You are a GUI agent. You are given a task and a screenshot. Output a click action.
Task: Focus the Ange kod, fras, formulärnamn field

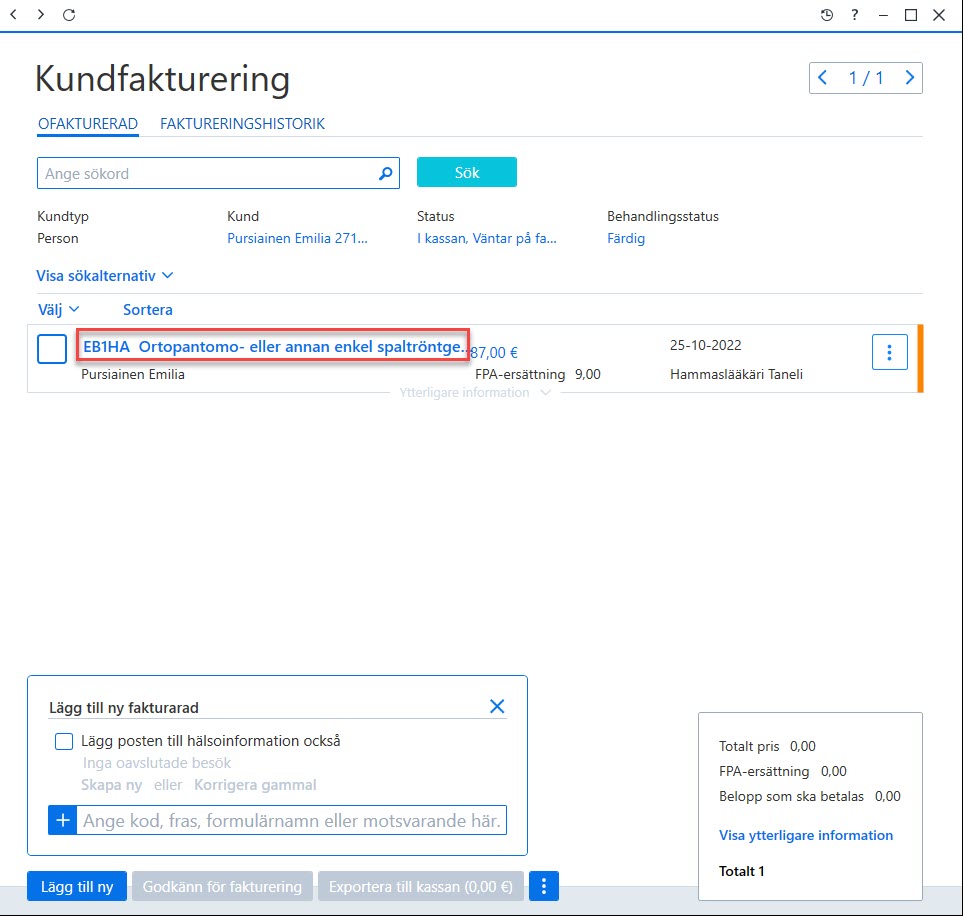(x=292, y=820)
